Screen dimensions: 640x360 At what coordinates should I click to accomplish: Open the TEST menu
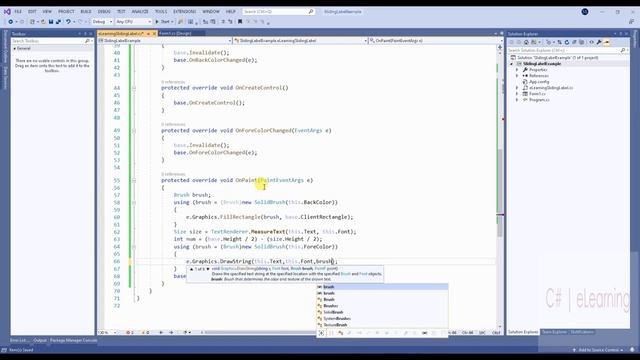click(x=121, y=11)
